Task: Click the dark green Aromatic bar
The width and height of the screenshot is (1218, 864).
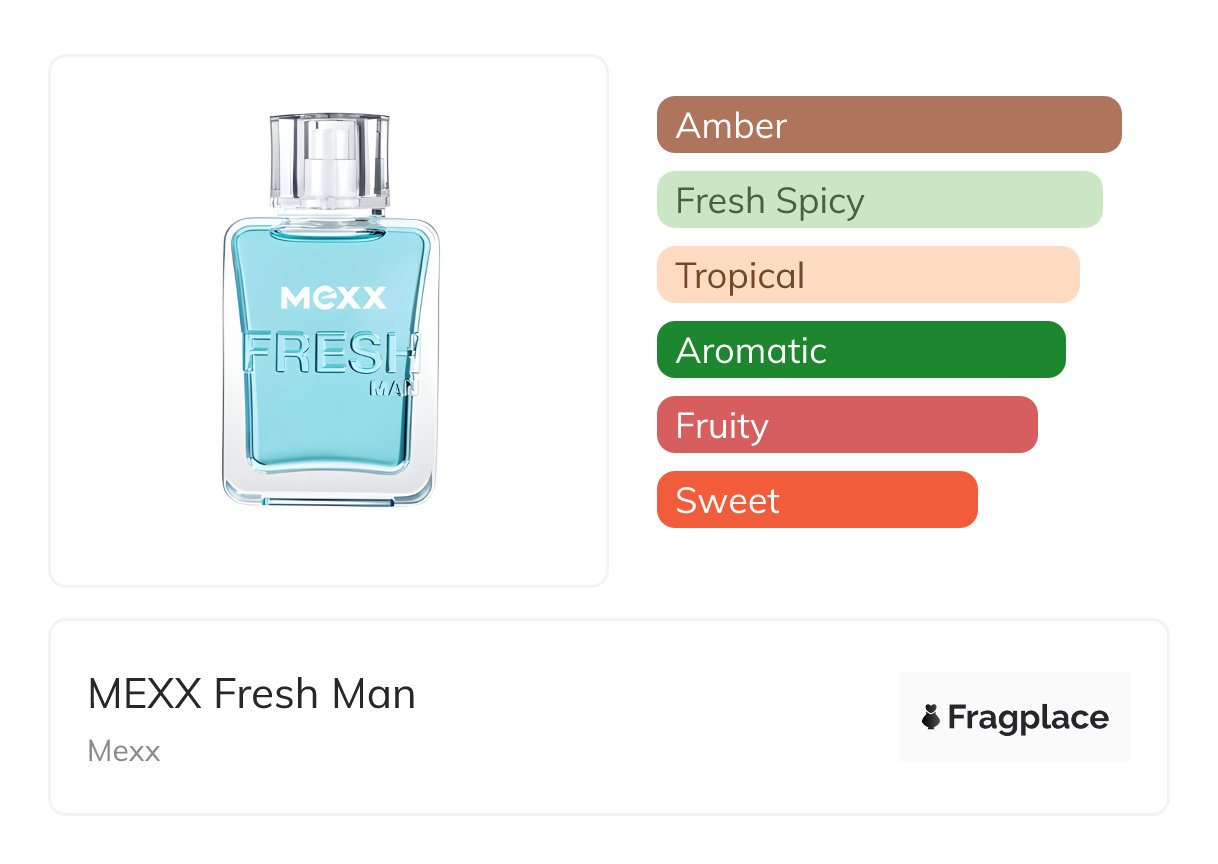Action: (x=860, y=350)
